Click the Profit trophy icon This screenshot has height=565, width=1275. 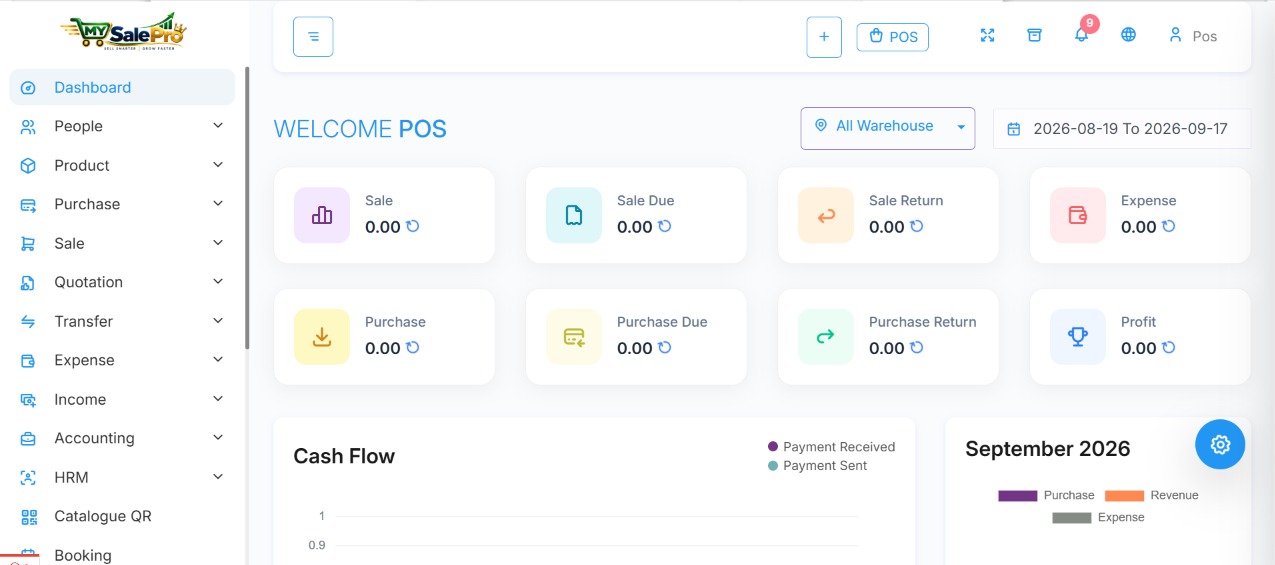[x=1078, y=337]
